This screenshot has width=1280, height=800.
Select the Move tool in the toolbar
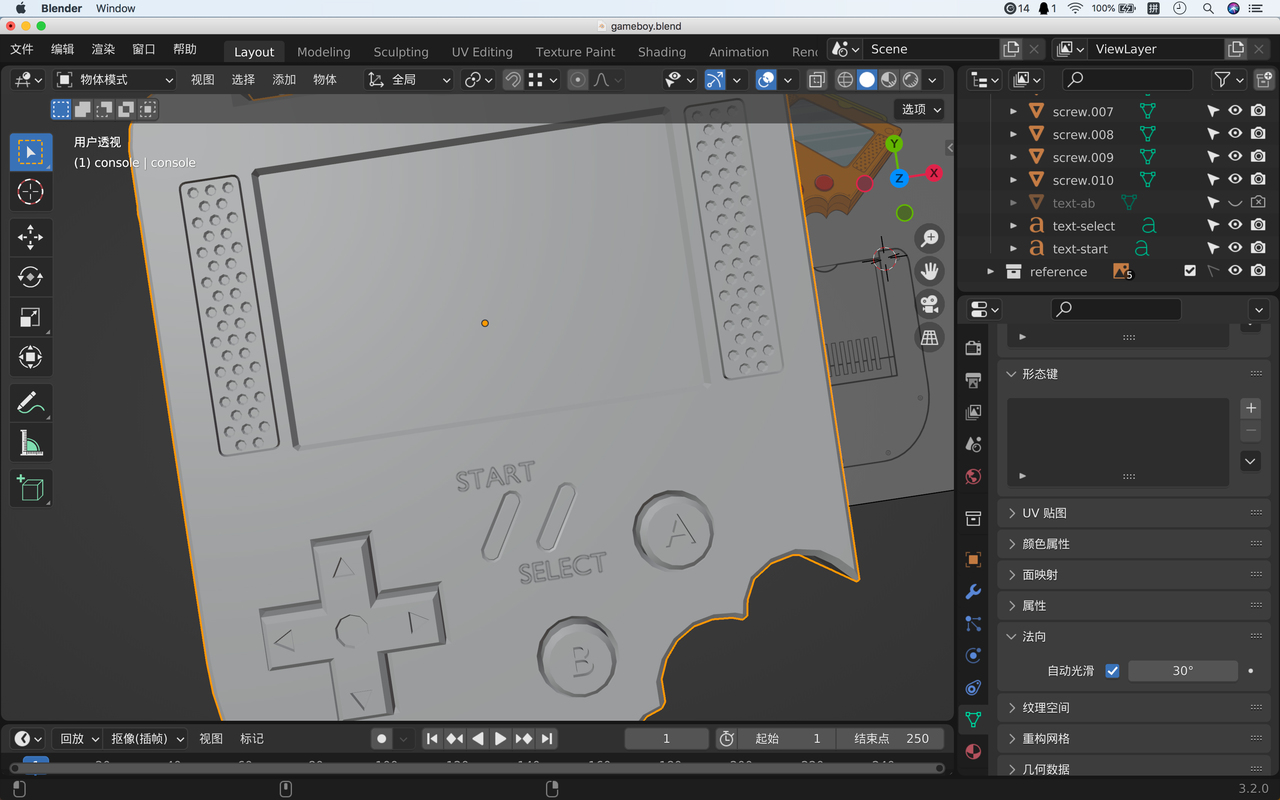[x=30, y=237]
